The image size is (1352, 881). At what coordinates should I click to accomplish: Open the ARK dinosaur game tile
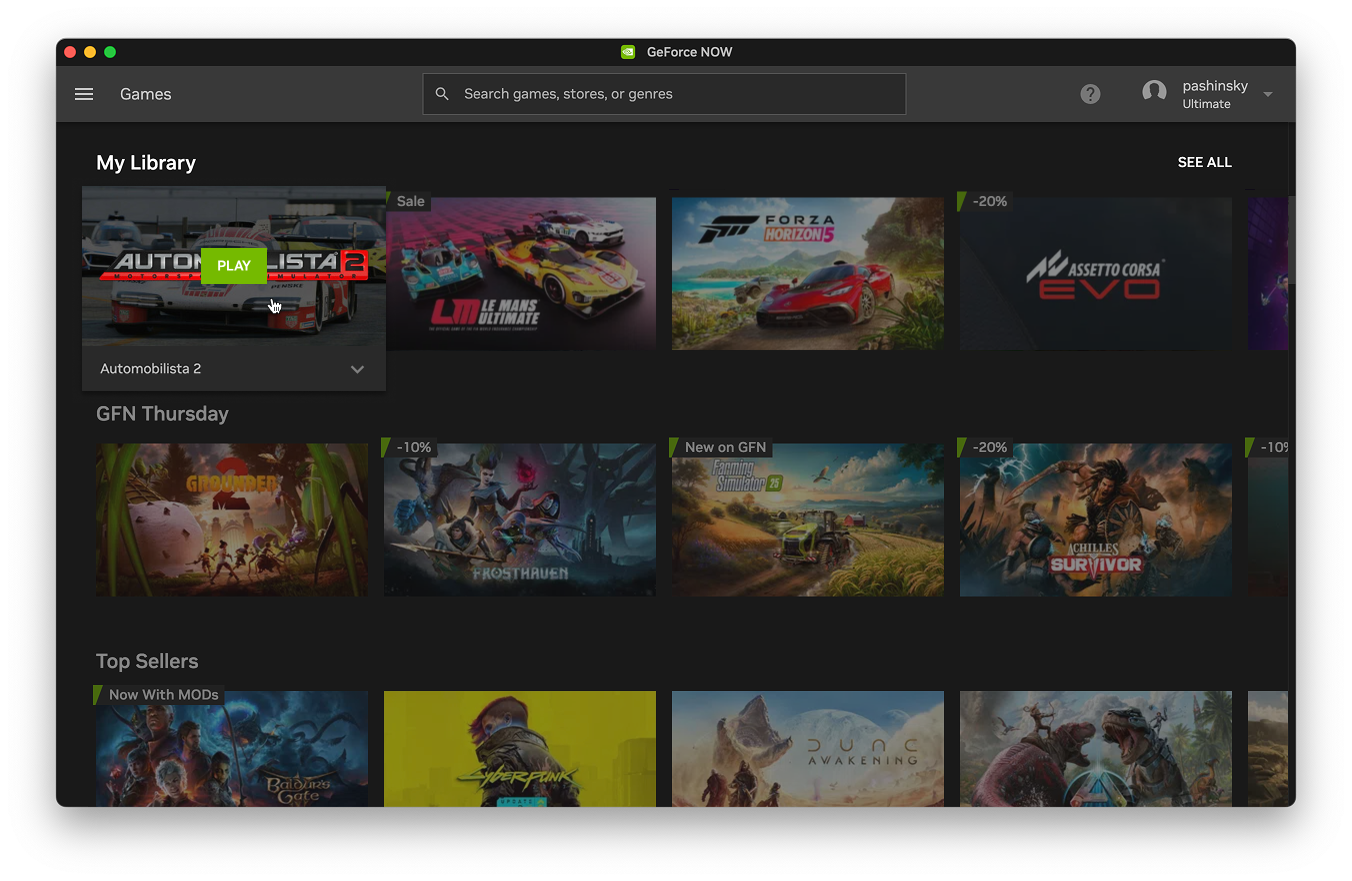coord(1096,749)
